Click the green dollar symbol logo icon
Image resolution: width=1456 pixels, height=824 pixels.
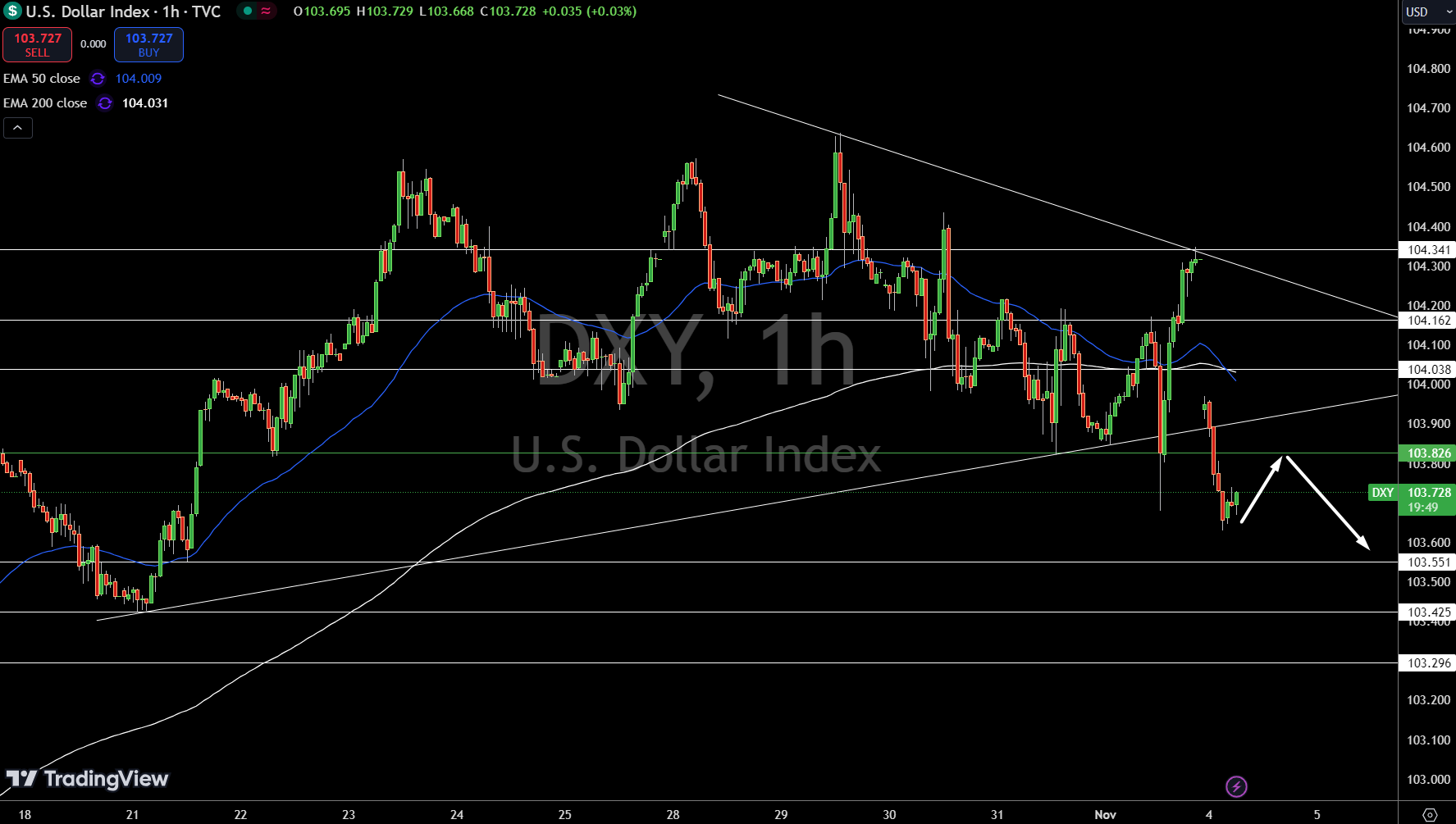(x=12, y=11)
